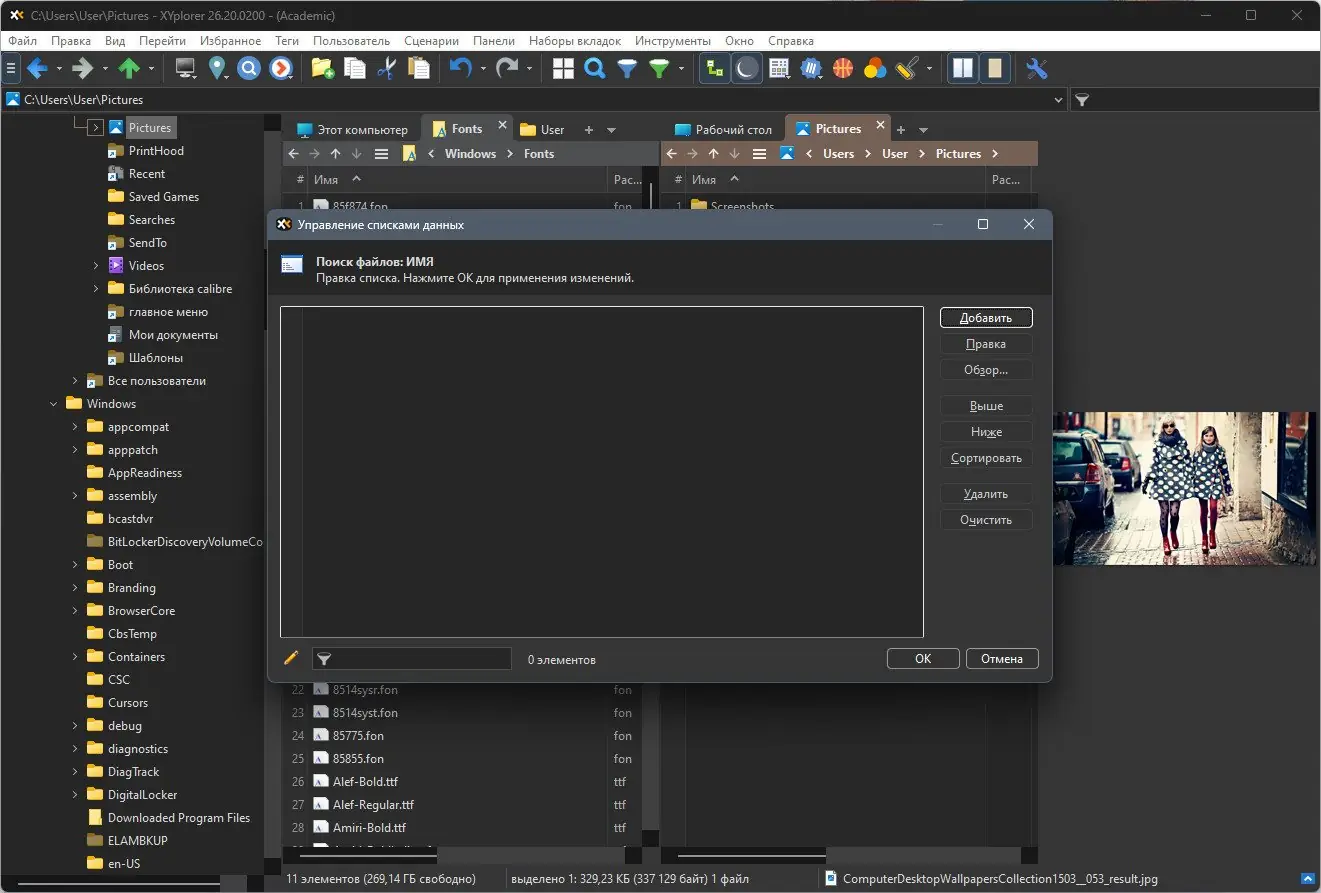
Task: Open the Сценарии menu
Action: pyautogui.click(x=431, y=41)
